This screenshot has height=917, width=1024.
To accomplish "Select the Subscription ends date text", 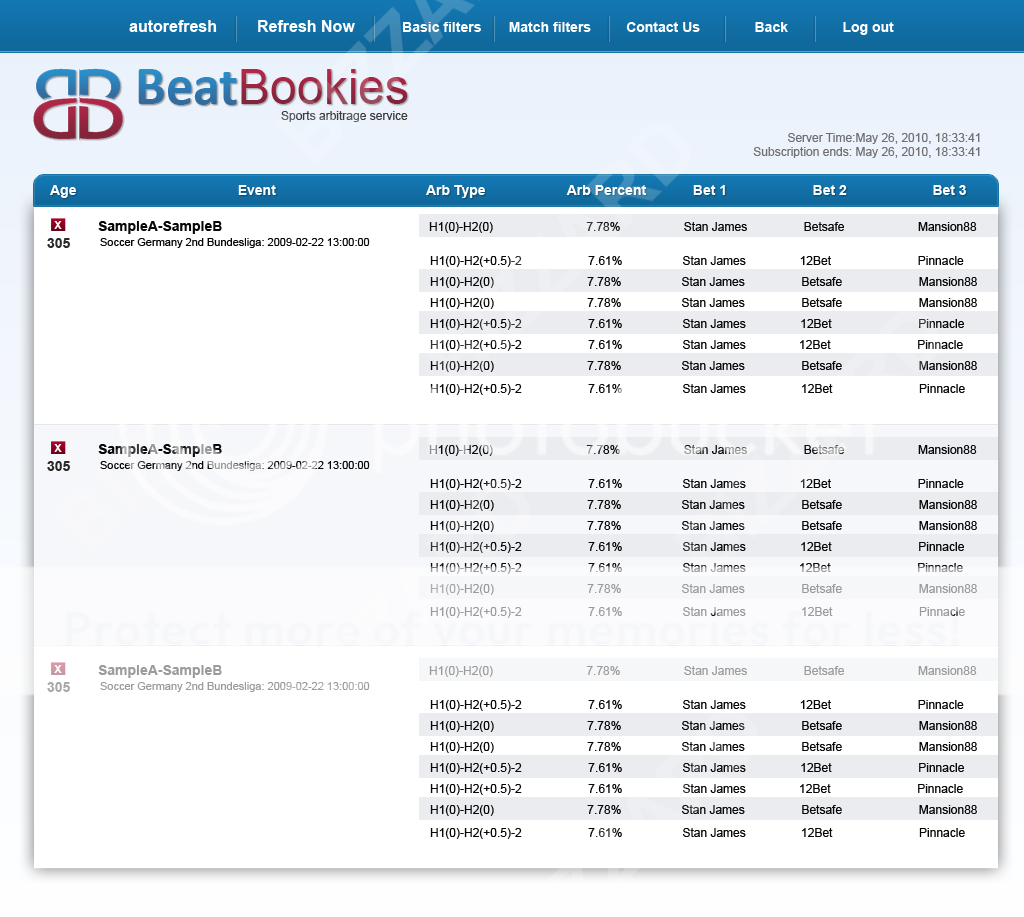I will (x=867, y=152).
